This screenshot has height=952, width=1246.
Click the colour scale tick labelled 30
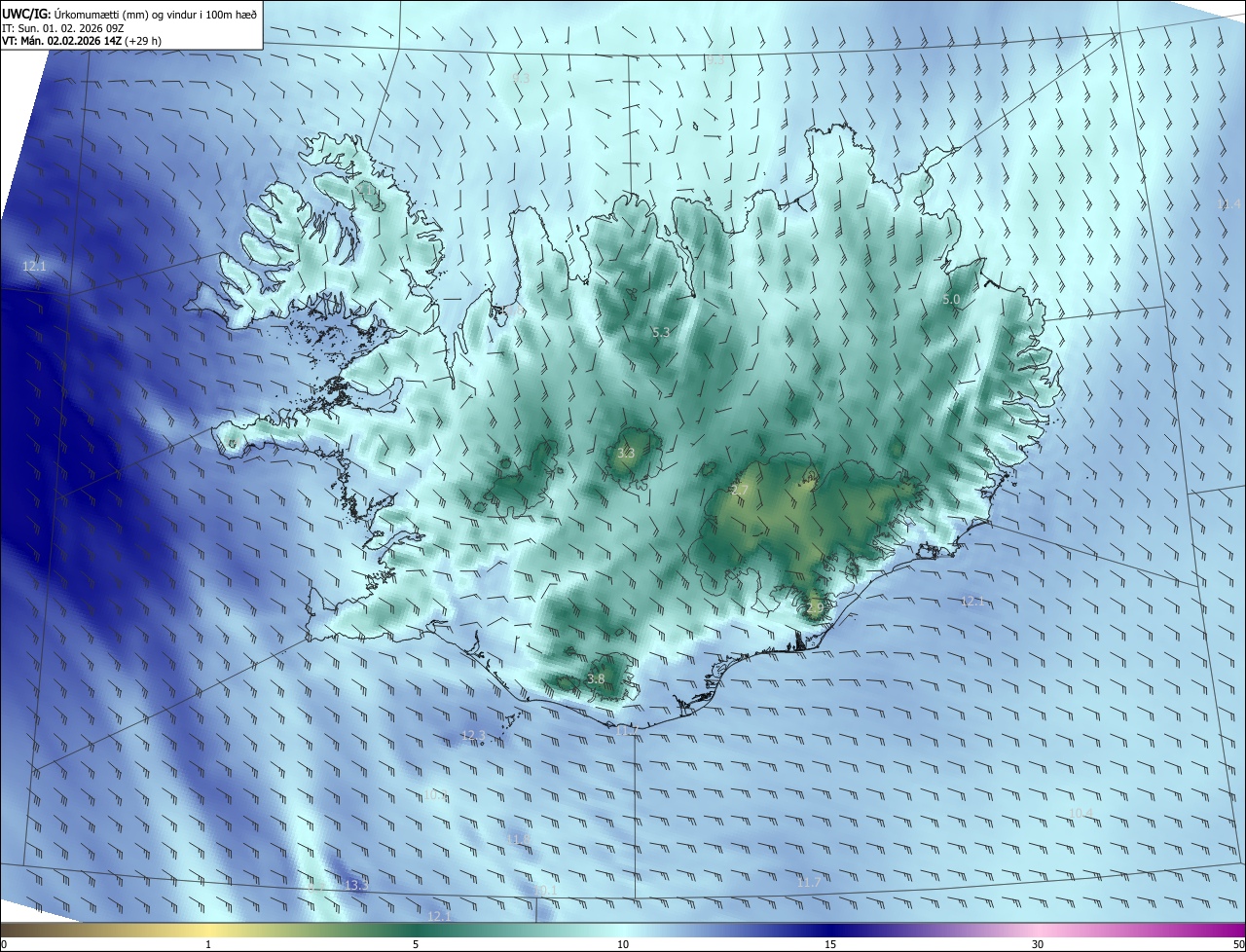pyautogui.click(x=1038, y=945)
